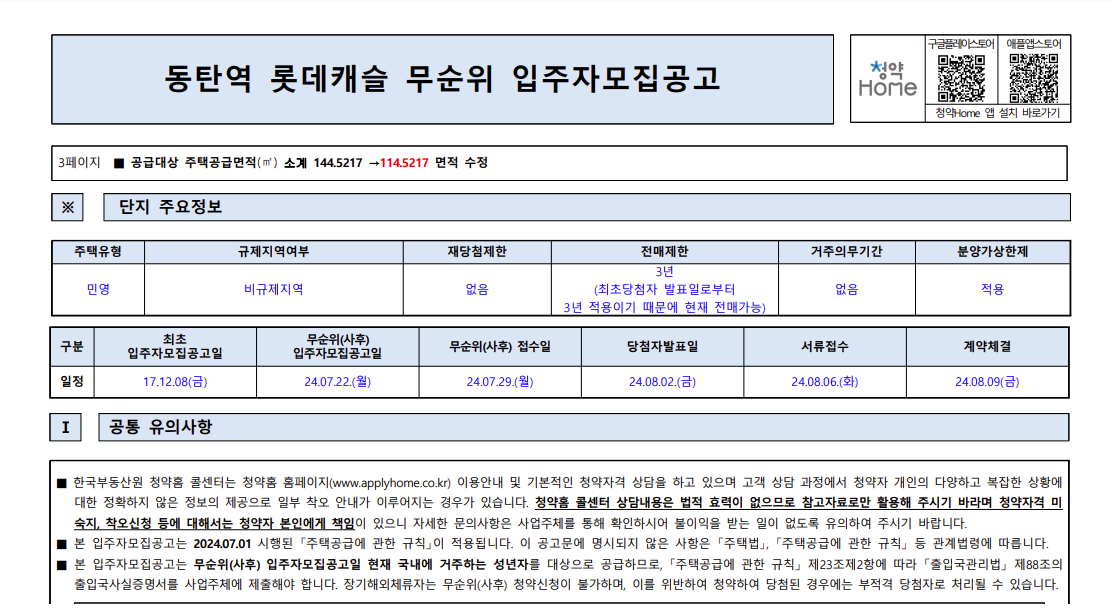The height and width of the screenshot is (610, 1112).
Task: Click the www.applyhome.co.kr URL text
Action: click(x=391, y=483)
